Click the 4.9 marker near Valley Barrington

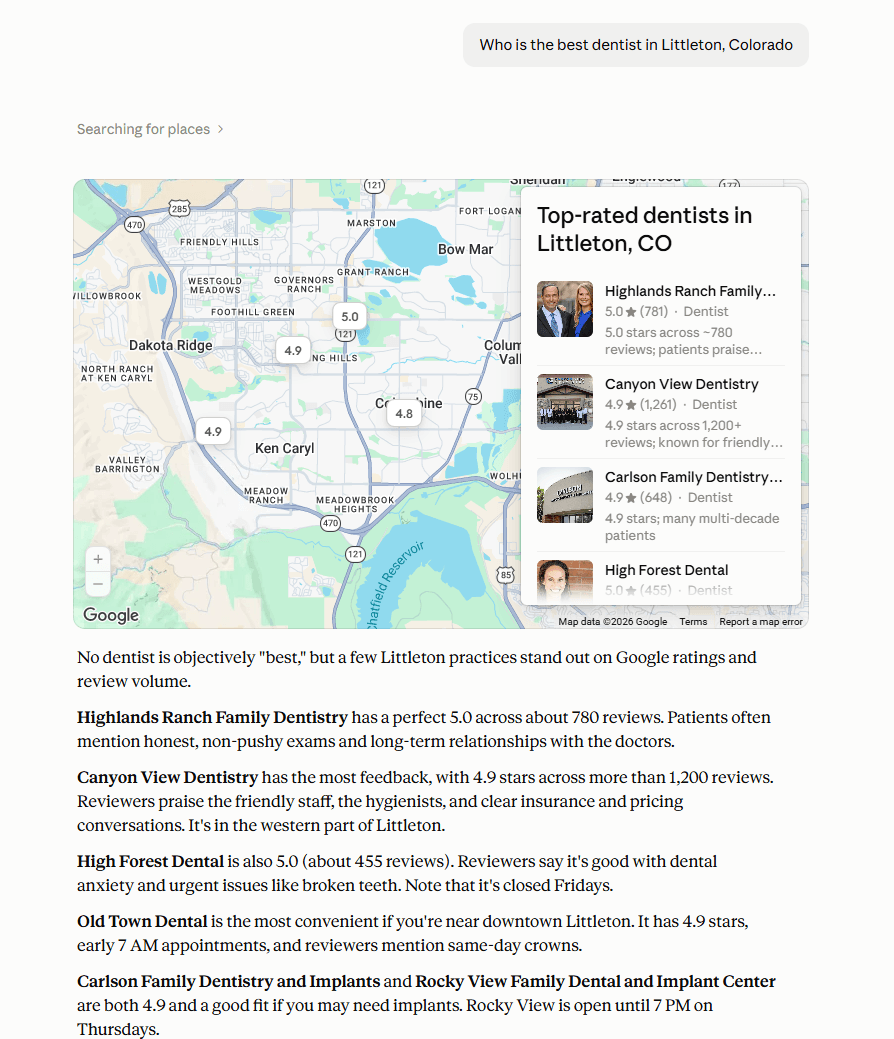pos(213,431)
